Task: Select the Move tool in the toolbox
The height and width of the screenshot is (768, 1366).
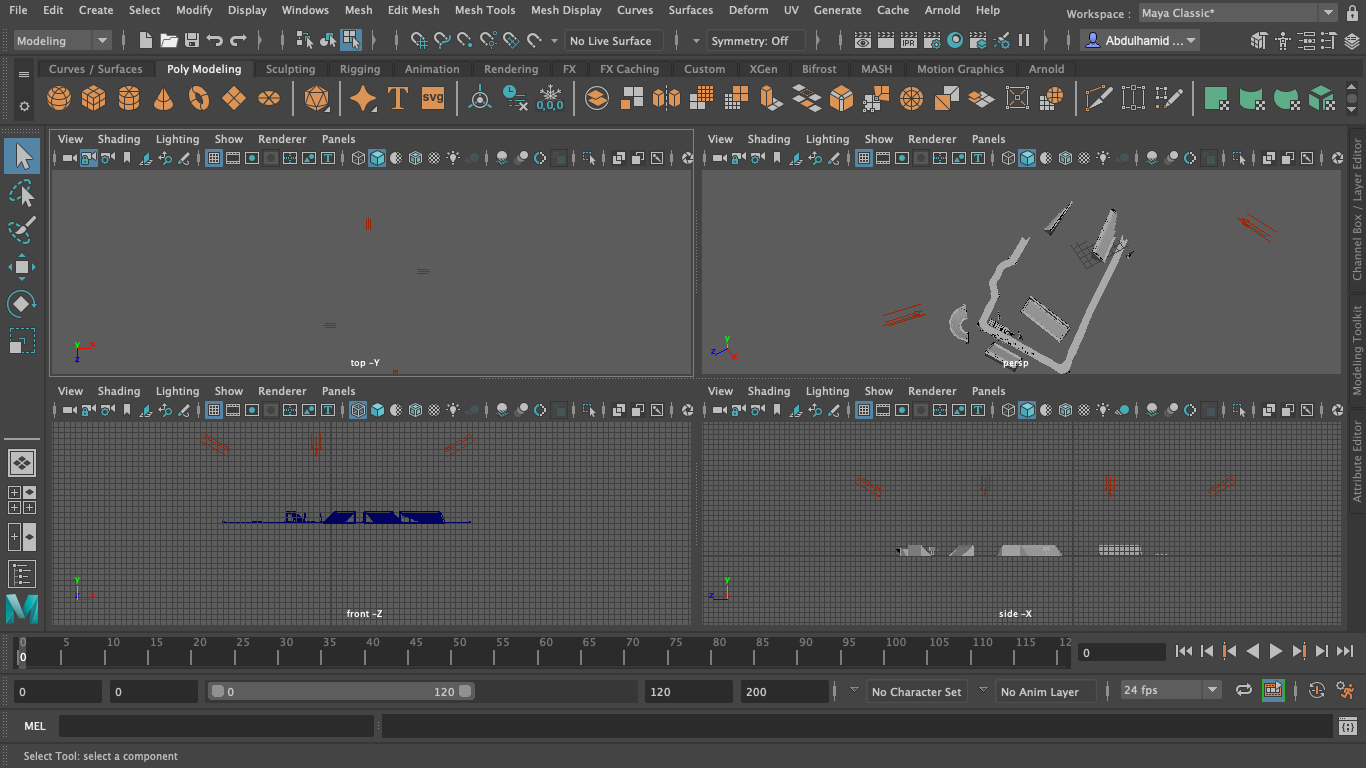Action: pyautogui.click(x=22, y=266)
